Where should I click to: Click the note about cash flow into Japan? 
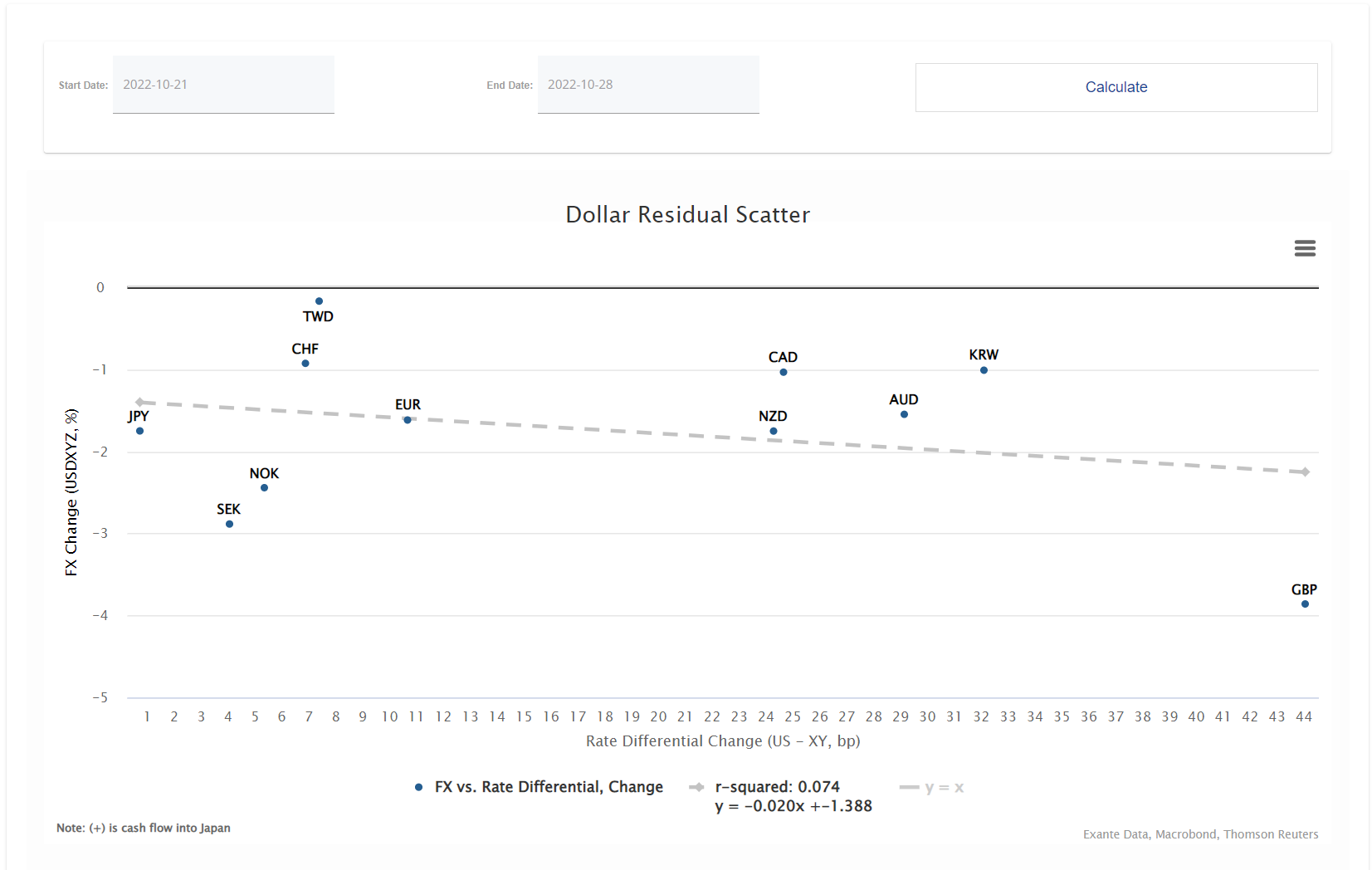pyautogui.click(x=143, y=828)
